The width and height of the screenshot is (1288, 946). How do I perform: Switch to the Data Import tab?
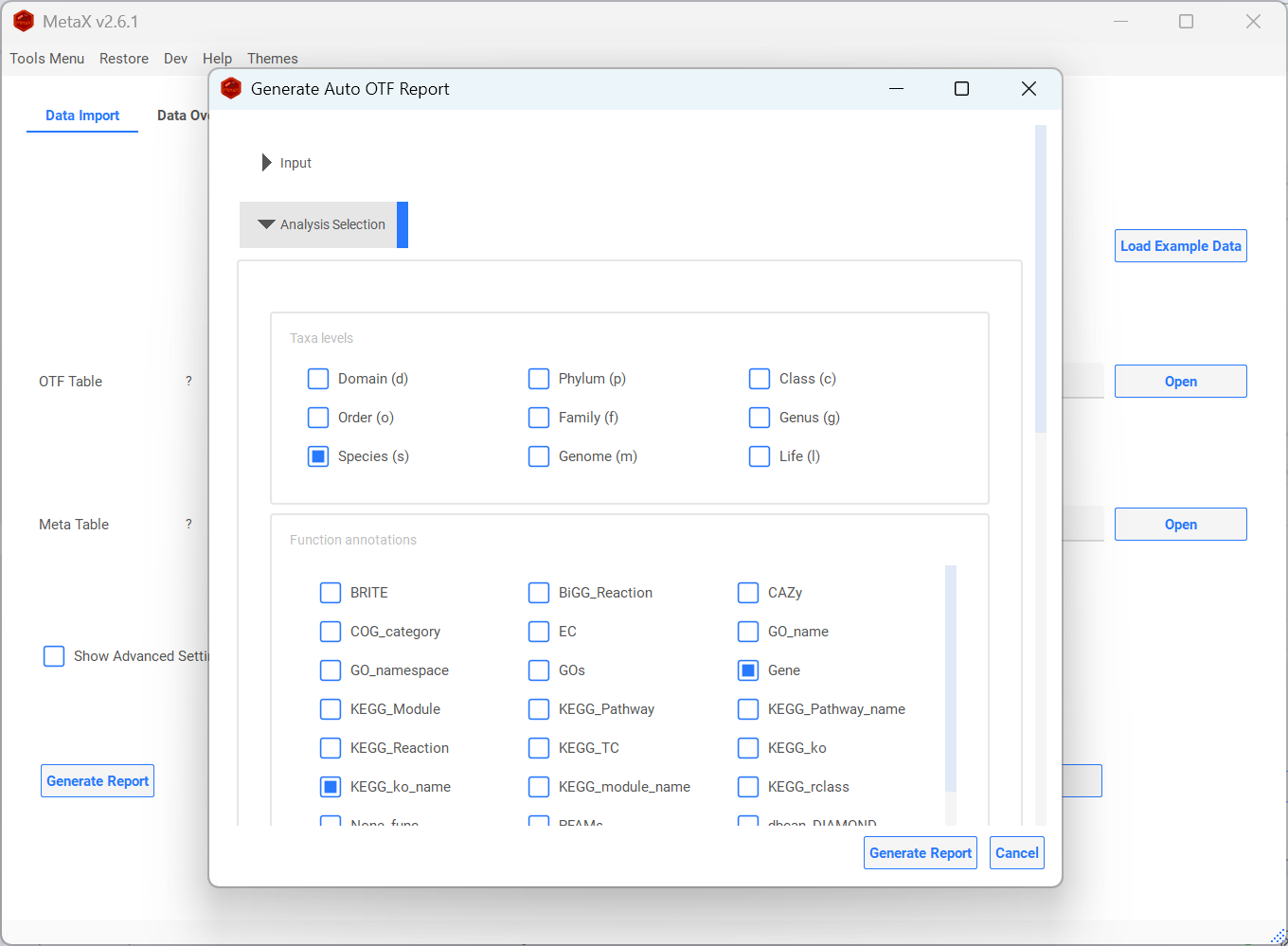(x=82, y=116)
